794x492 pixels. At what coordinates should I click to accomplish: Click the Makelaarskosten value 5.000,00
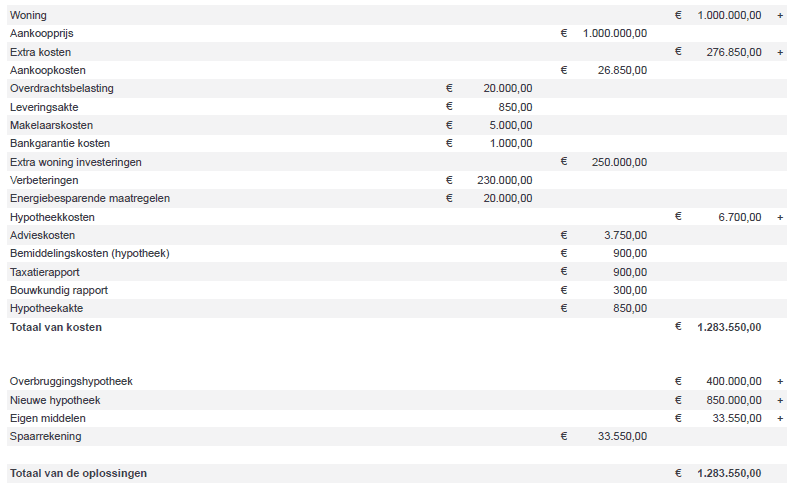[x=510, y=125]
